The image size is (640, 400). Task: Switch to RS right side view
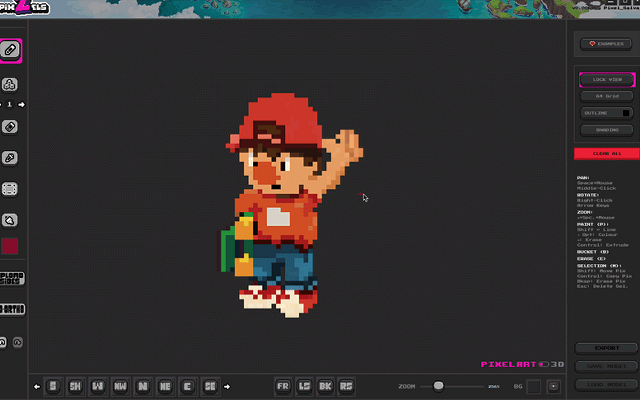[x=346, y=386]
